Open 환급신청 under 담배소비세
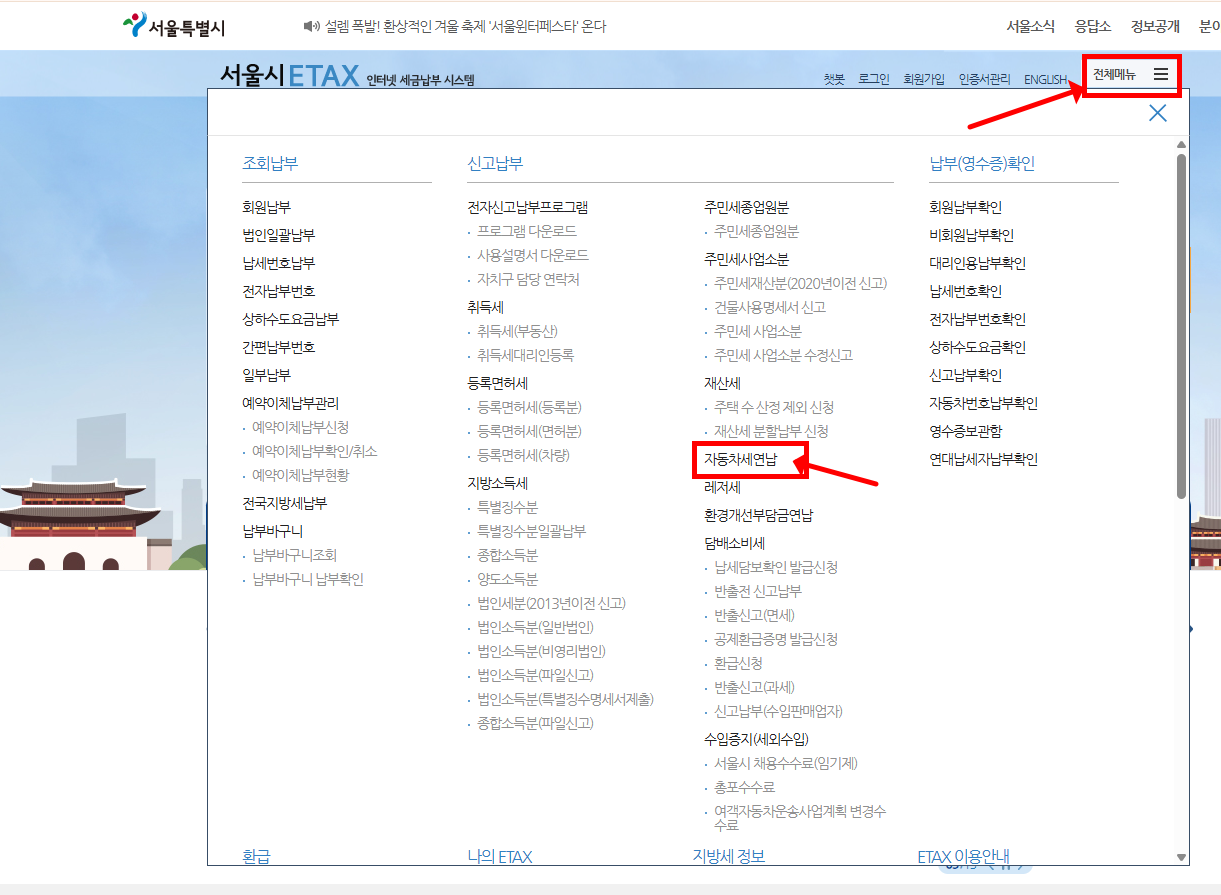 [738, 663]
